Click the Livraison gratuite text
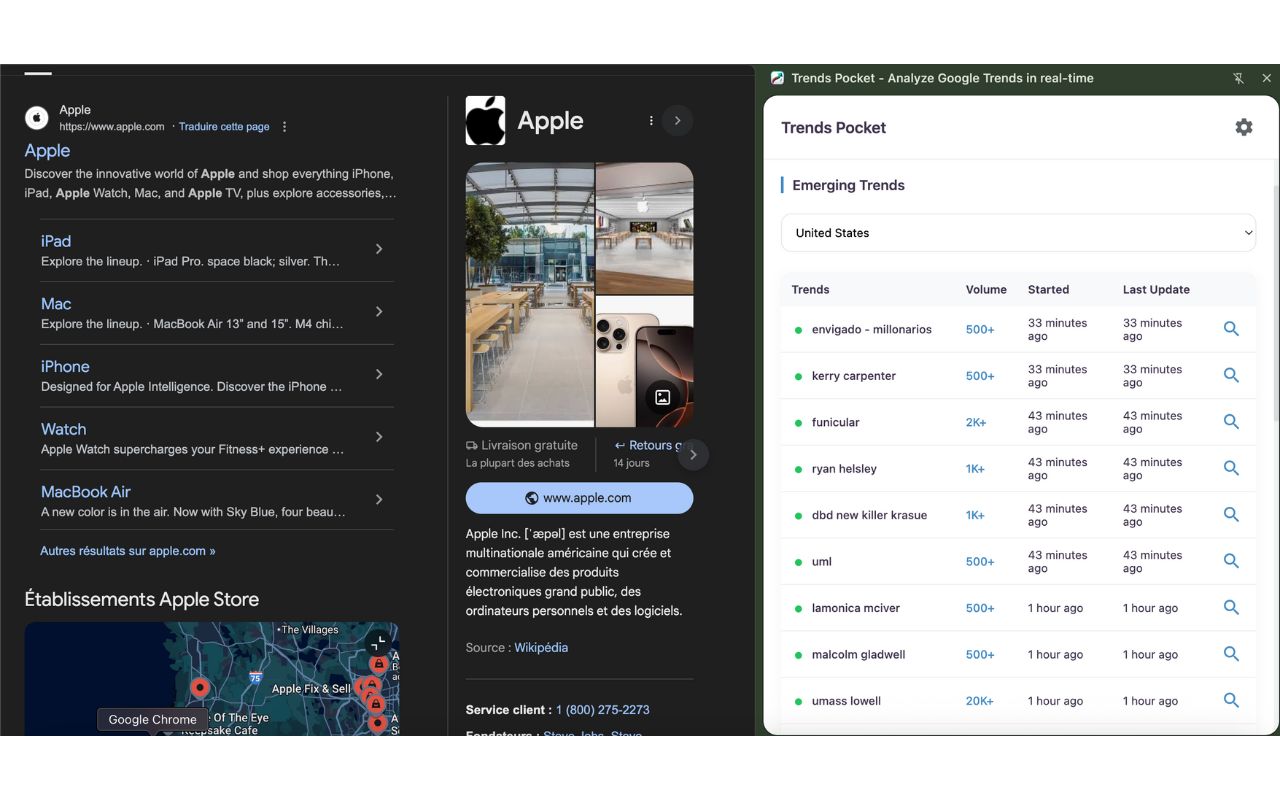The width and height of the screenshot is (1280, 800). click(x=530, y=445)
